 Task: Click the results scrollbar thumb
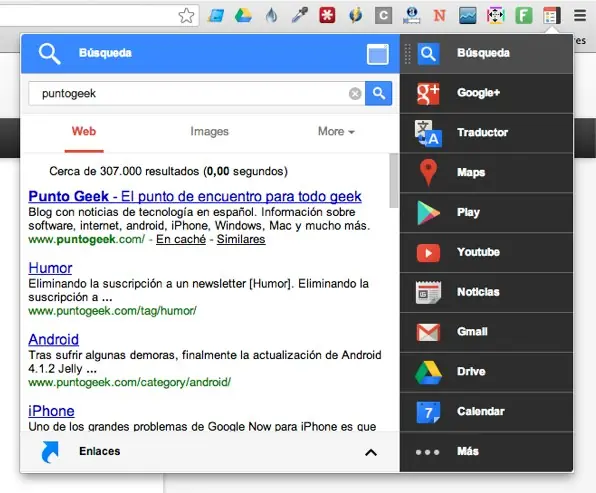(394, 180)
